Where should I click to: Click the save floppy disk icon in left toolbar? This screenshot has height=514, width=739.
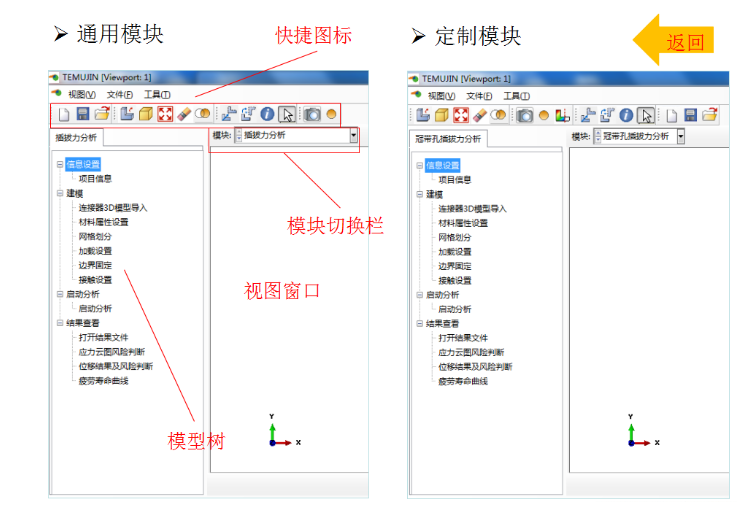(x=83, y=115)
